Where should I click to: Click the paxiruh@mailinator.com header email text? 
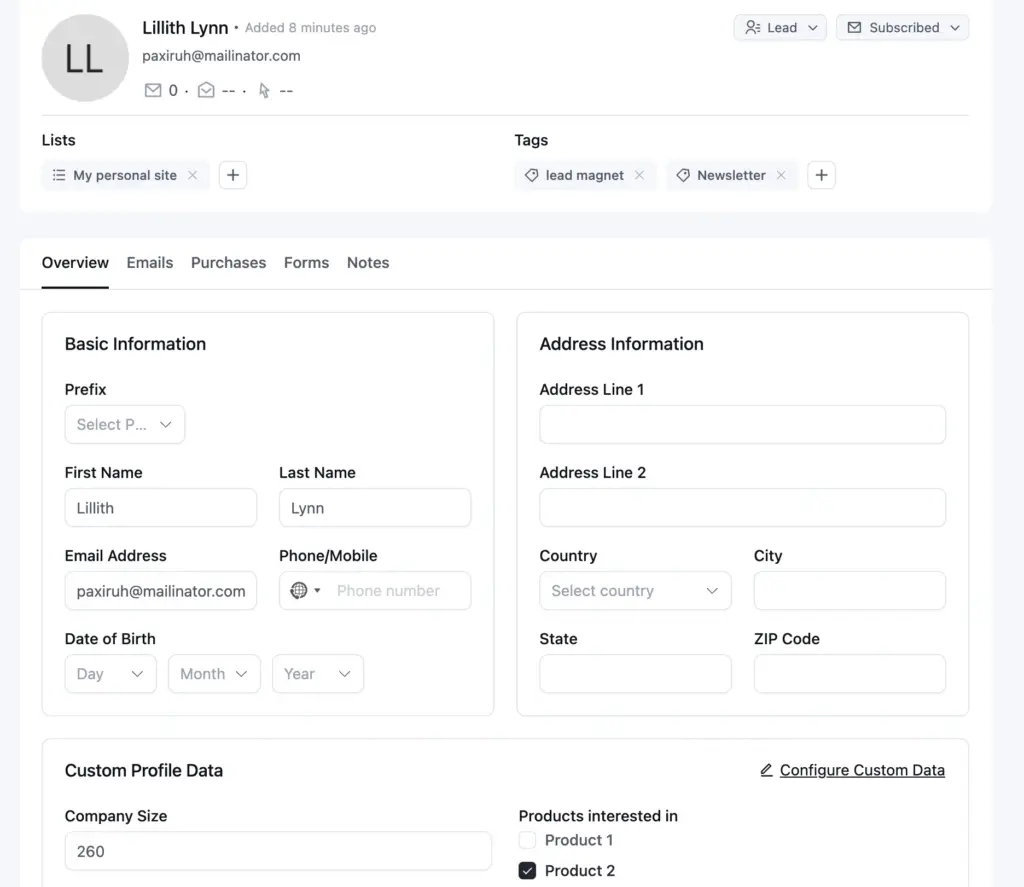tap(221, 56)
